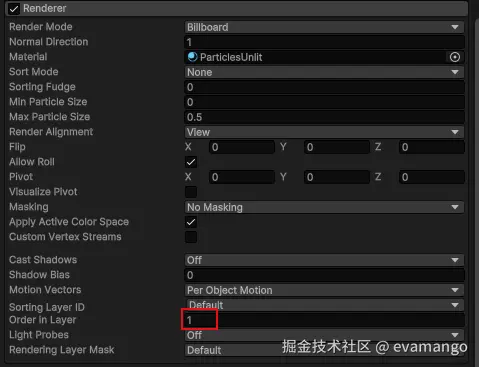Screen dimensions: 479x367
Task: Enable the Custom Vertex Streams checkbox
Action: tap(191, 237)
